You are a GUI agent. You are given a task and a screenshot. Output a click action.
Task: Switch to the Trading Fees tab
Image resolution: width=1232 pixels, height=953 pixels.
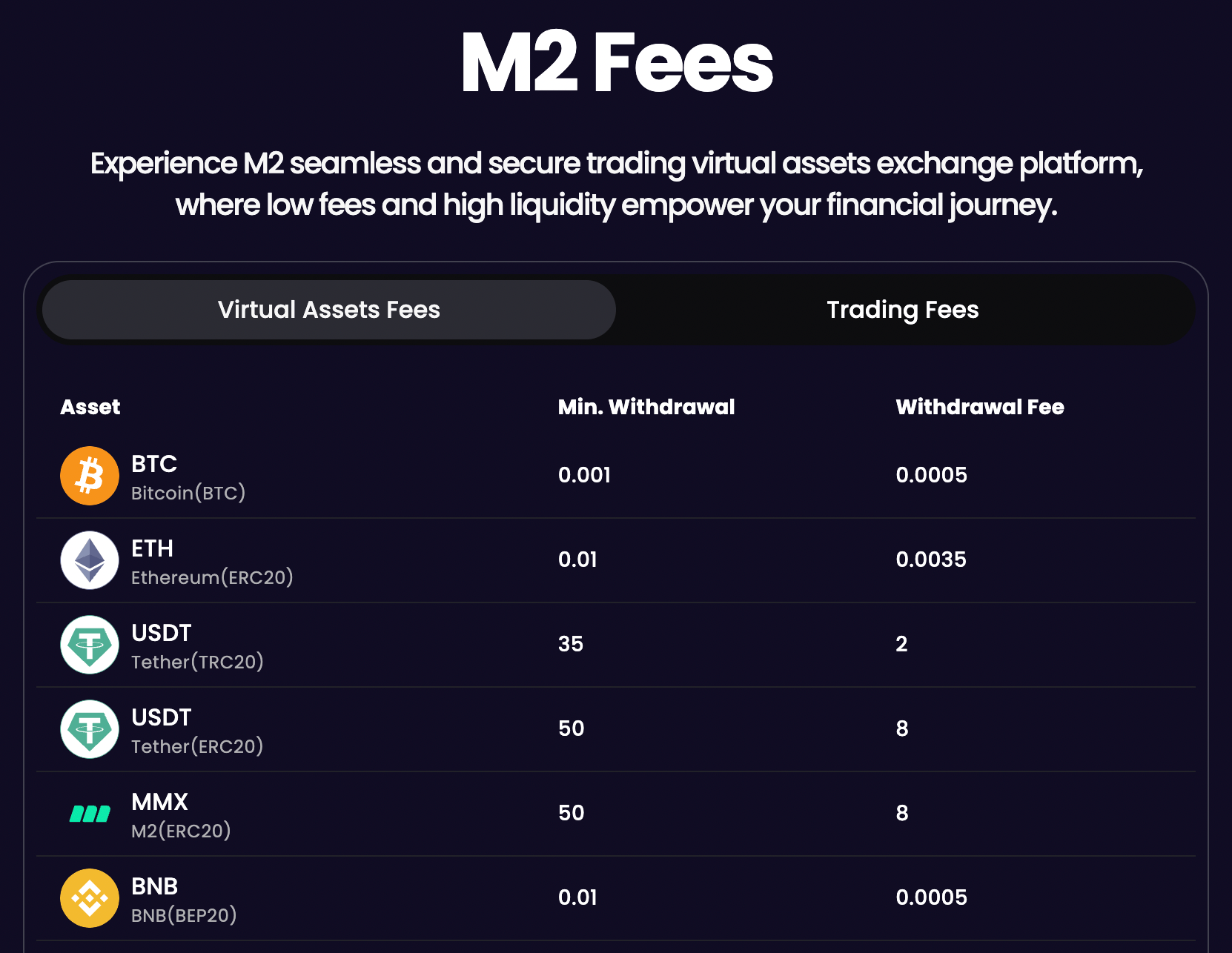(901, 310)
